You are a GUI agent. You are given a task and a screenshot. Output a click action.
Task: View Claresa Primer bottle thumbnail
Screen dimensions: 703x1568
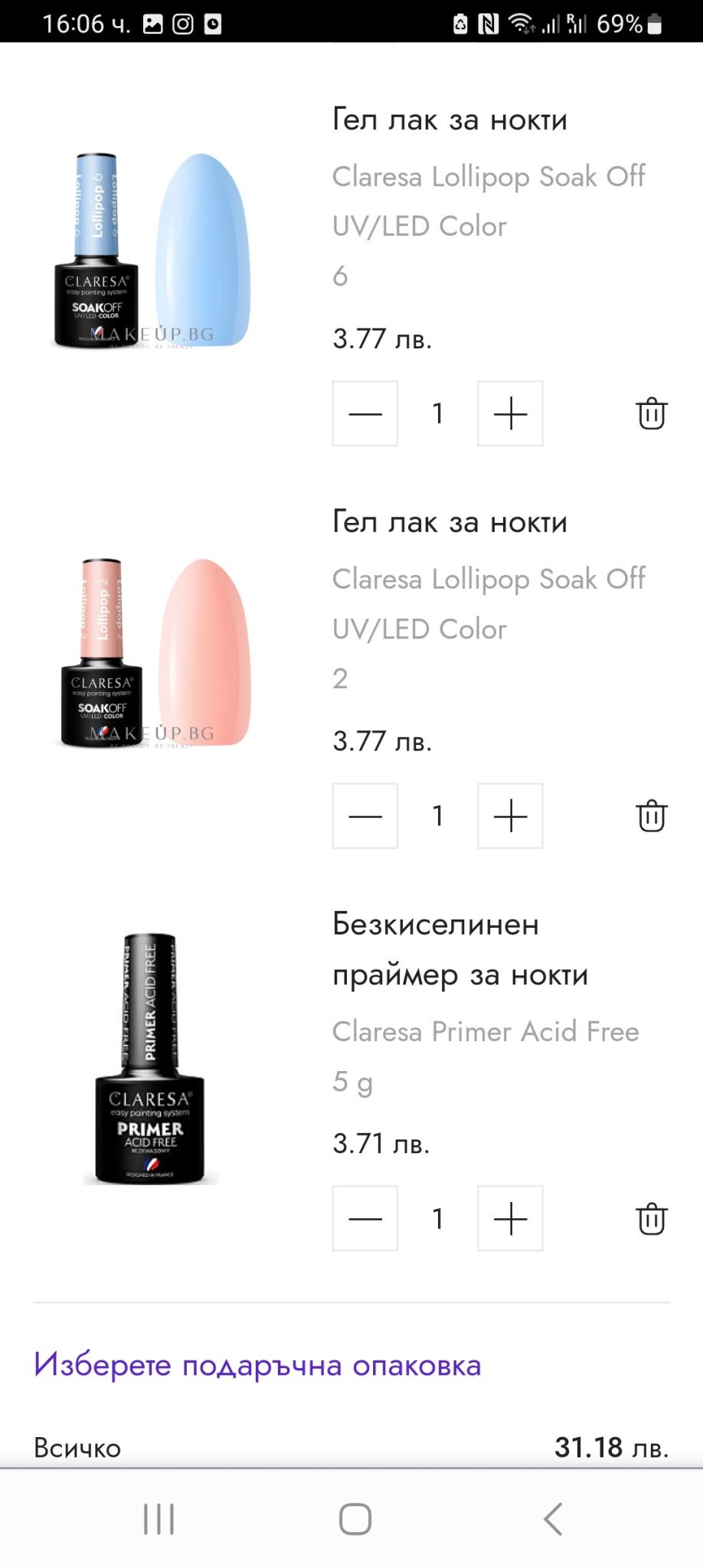point(151,1058)
